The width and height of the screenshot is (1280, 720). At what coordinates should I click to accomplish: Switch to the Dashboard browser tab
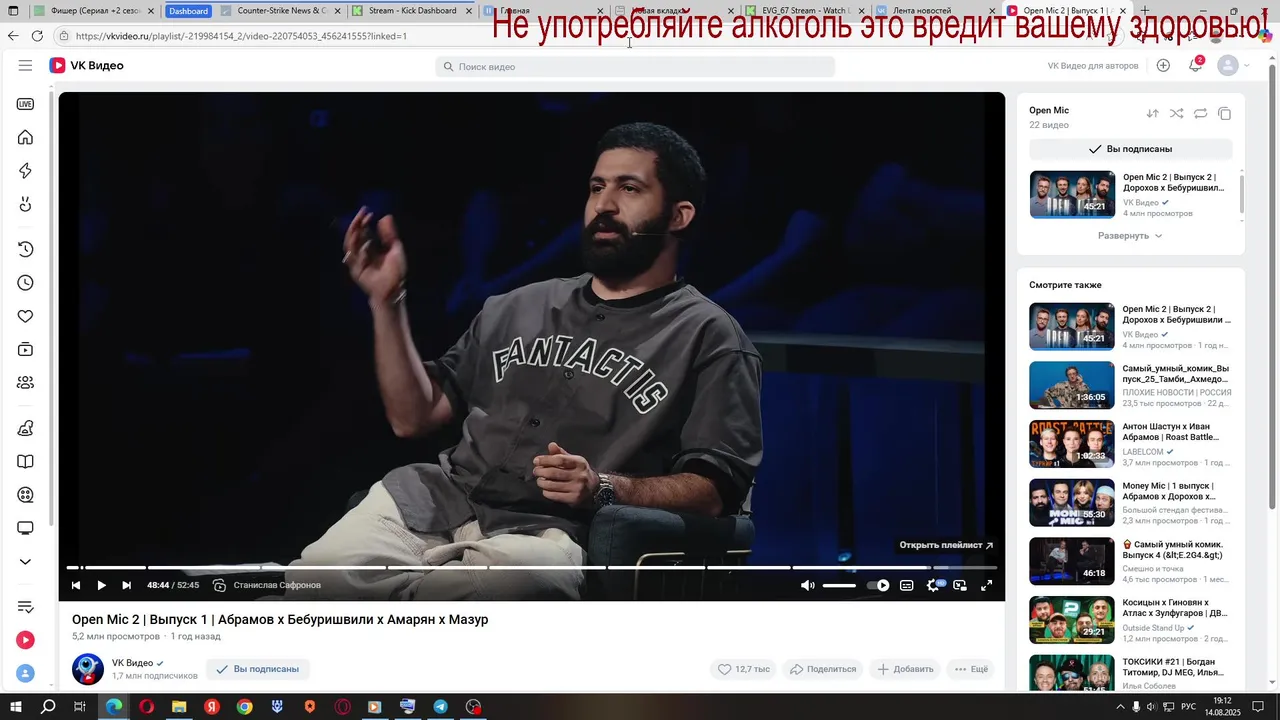click(x=188, y=11)
